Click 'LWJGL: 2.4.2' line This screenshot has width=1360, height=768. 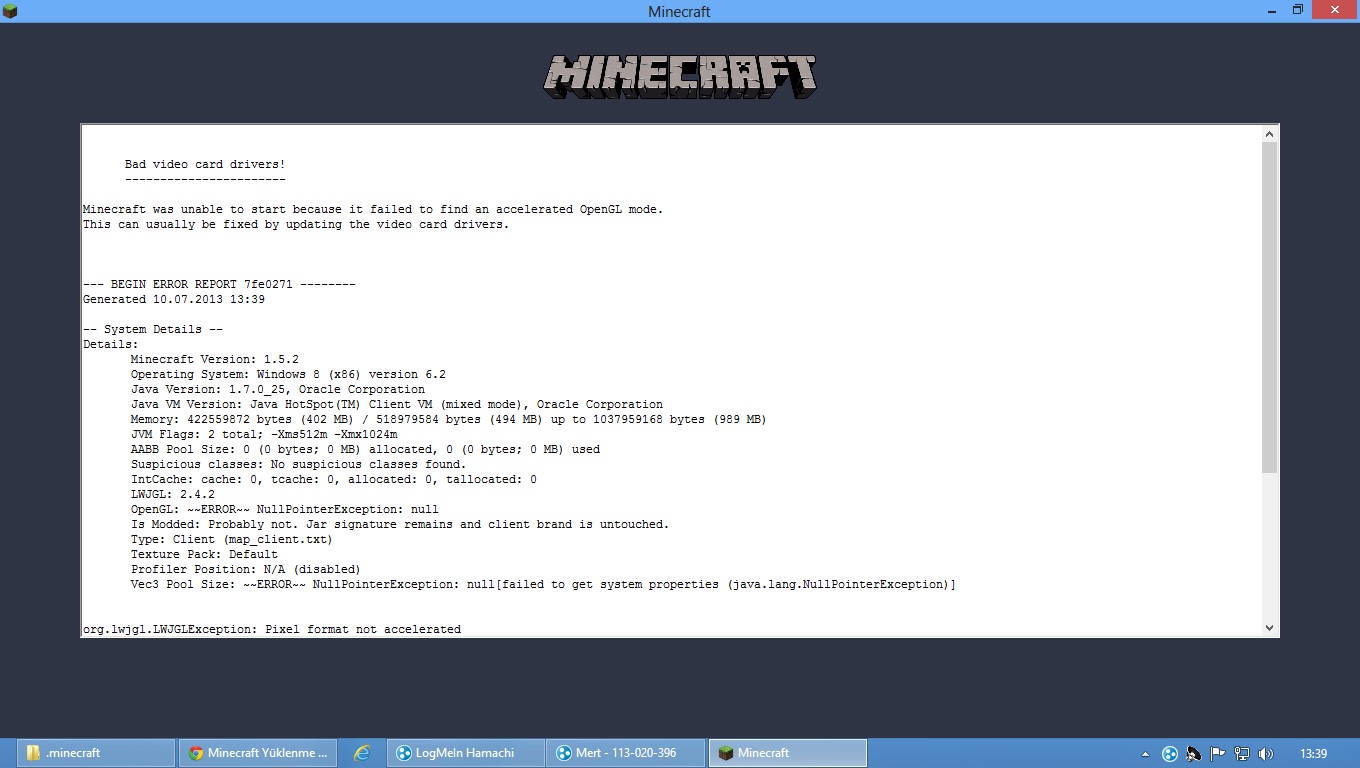coord(173,494)
